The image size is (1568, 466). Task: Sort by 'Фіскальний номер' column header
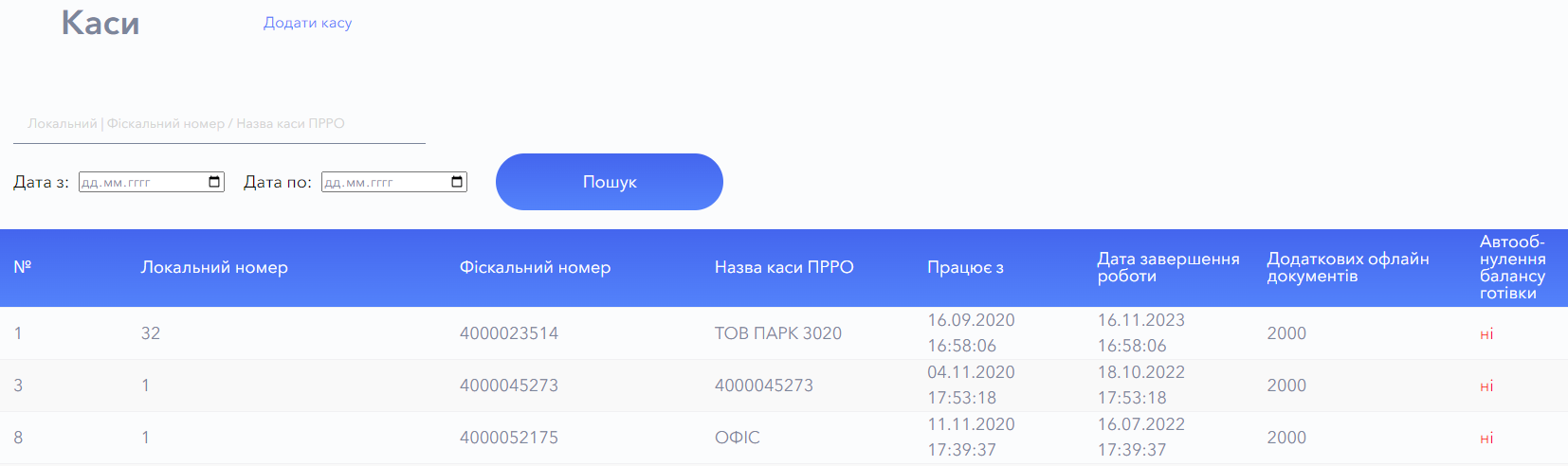(x=535, y=267)
